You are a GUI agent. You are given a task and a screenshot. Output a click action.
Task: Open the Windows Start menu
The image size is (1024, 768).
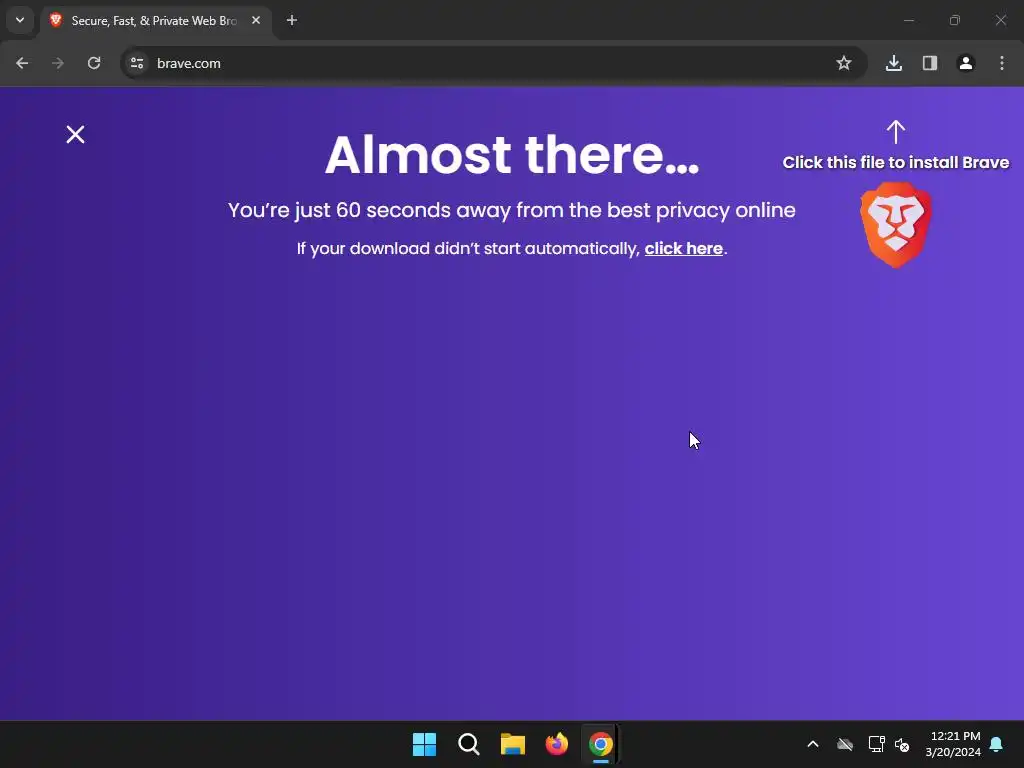424,744
